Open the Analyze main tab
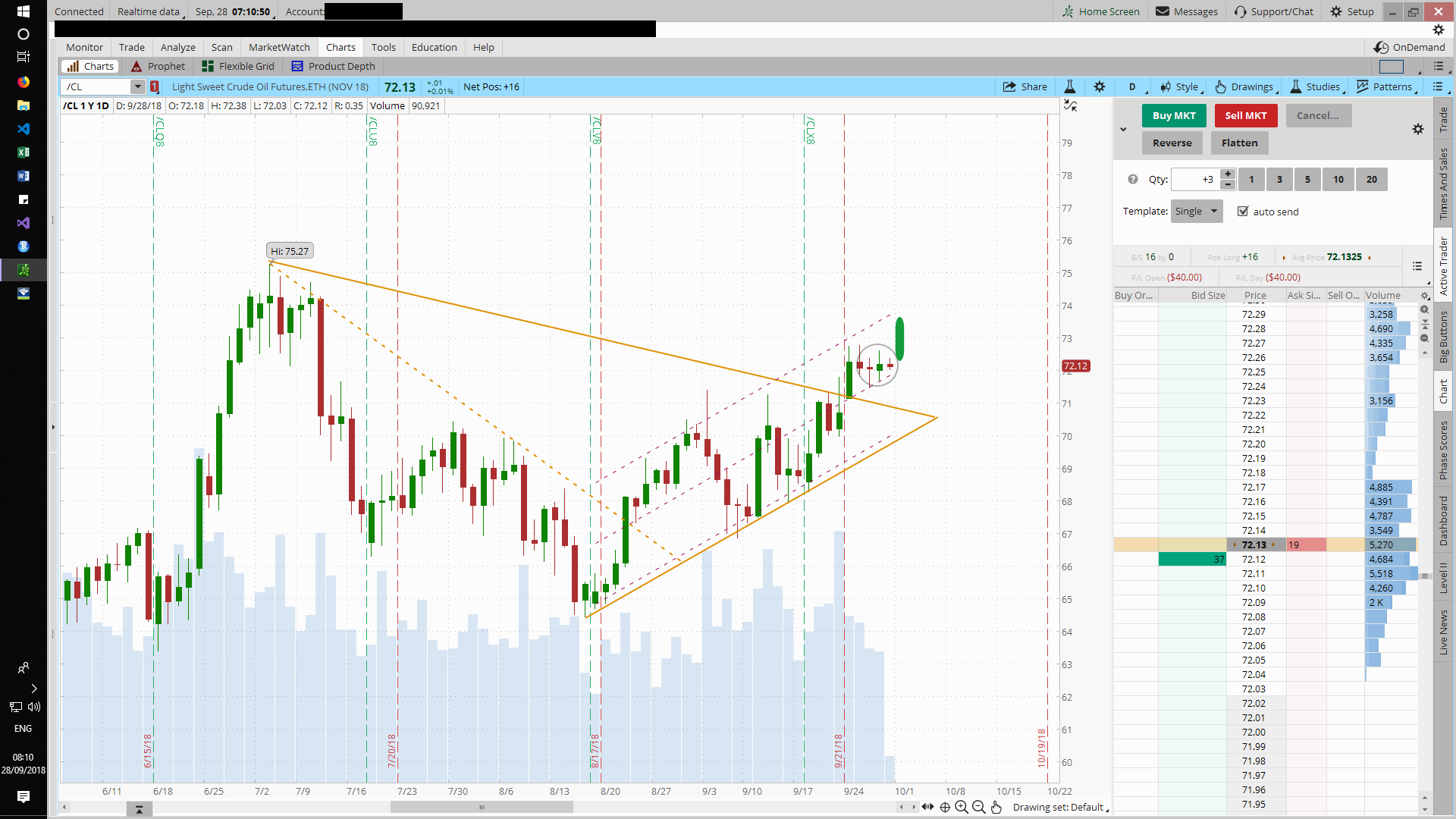The height and width of the screenshot is (819, 1456). tap(178, 47)
